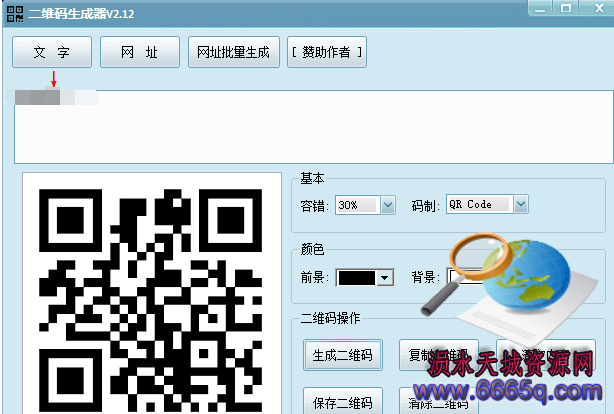Generate QR code with 生成二维码 button

343,355
